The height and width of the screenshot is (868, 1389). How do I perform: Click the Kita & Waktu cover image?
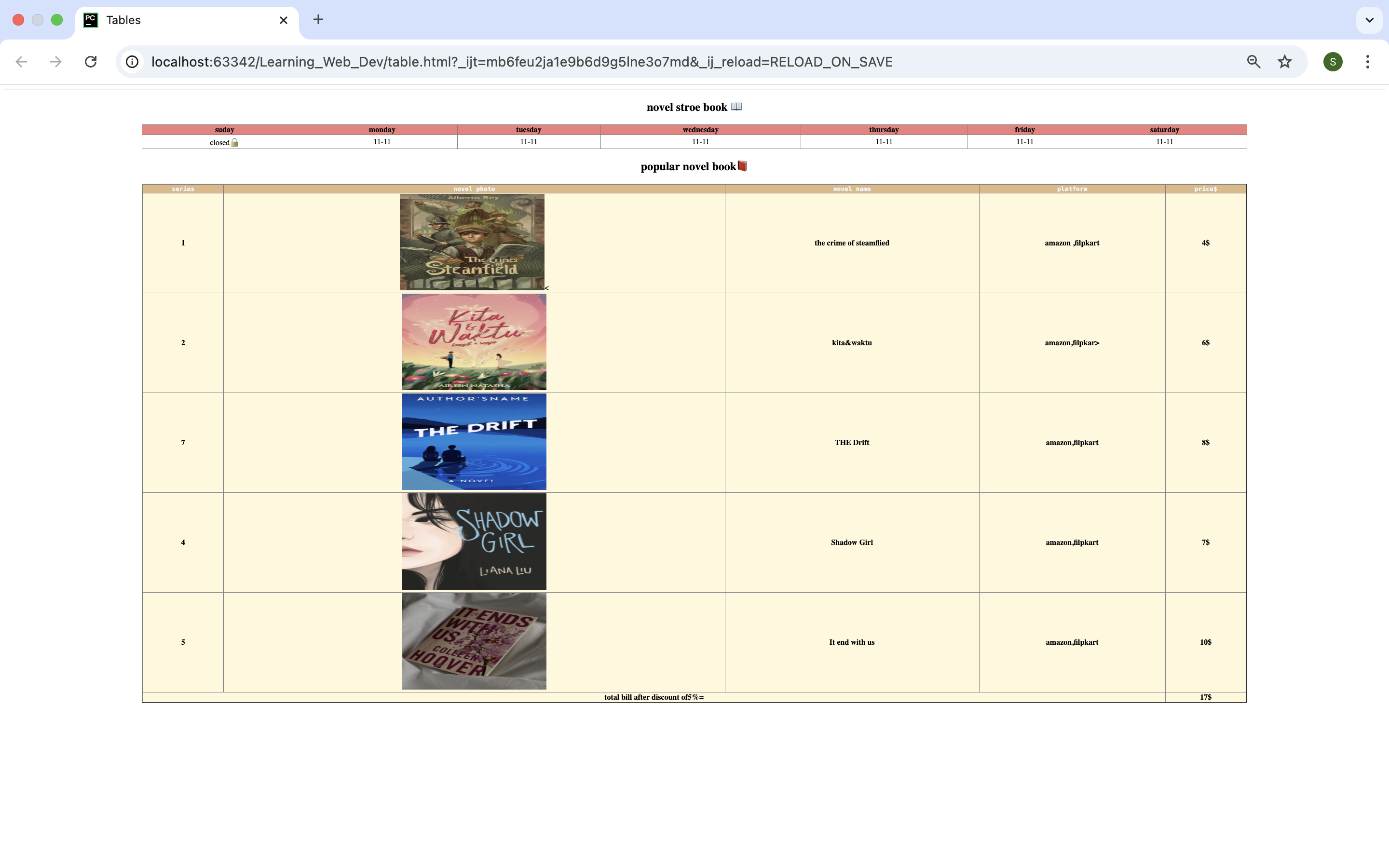[474, 342]
